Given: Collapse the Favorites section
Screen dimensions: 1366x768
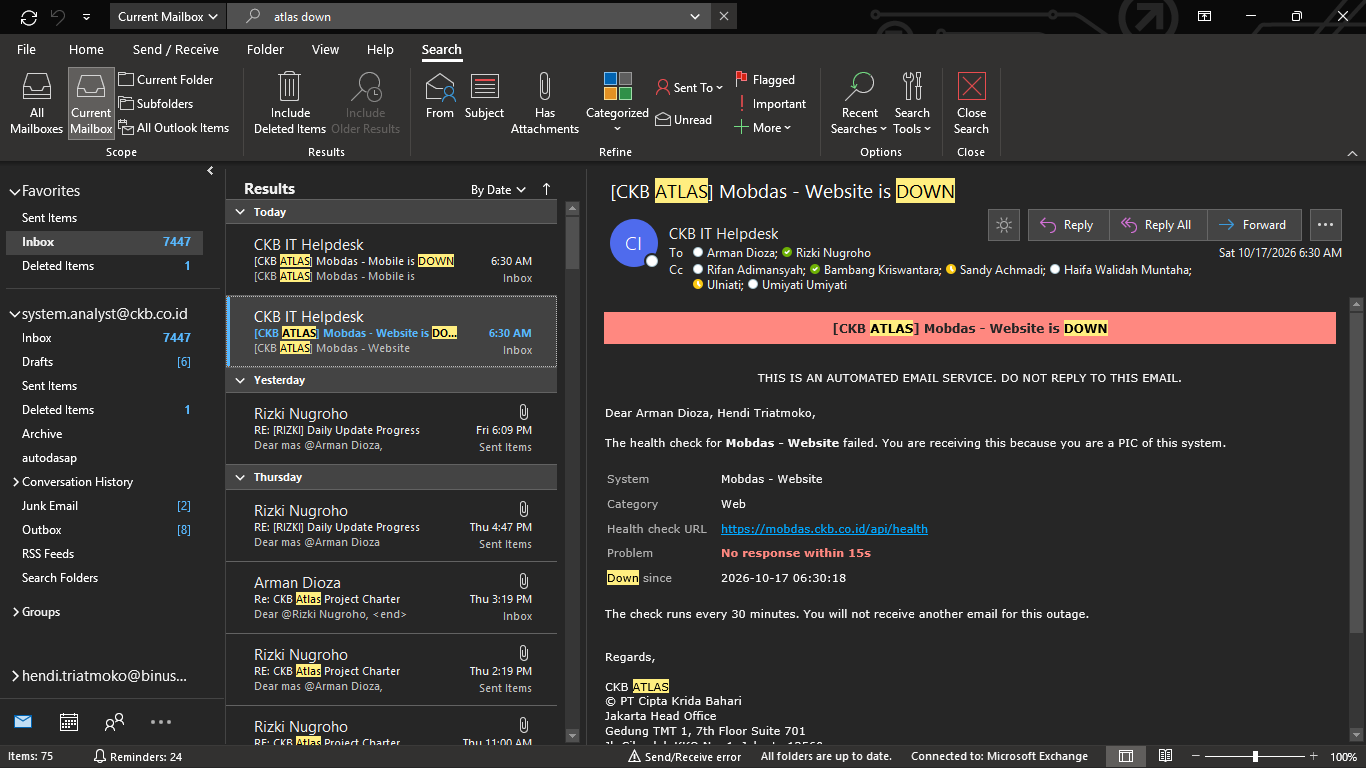Looking at the screenshot, I should click(x=14, y=191).
